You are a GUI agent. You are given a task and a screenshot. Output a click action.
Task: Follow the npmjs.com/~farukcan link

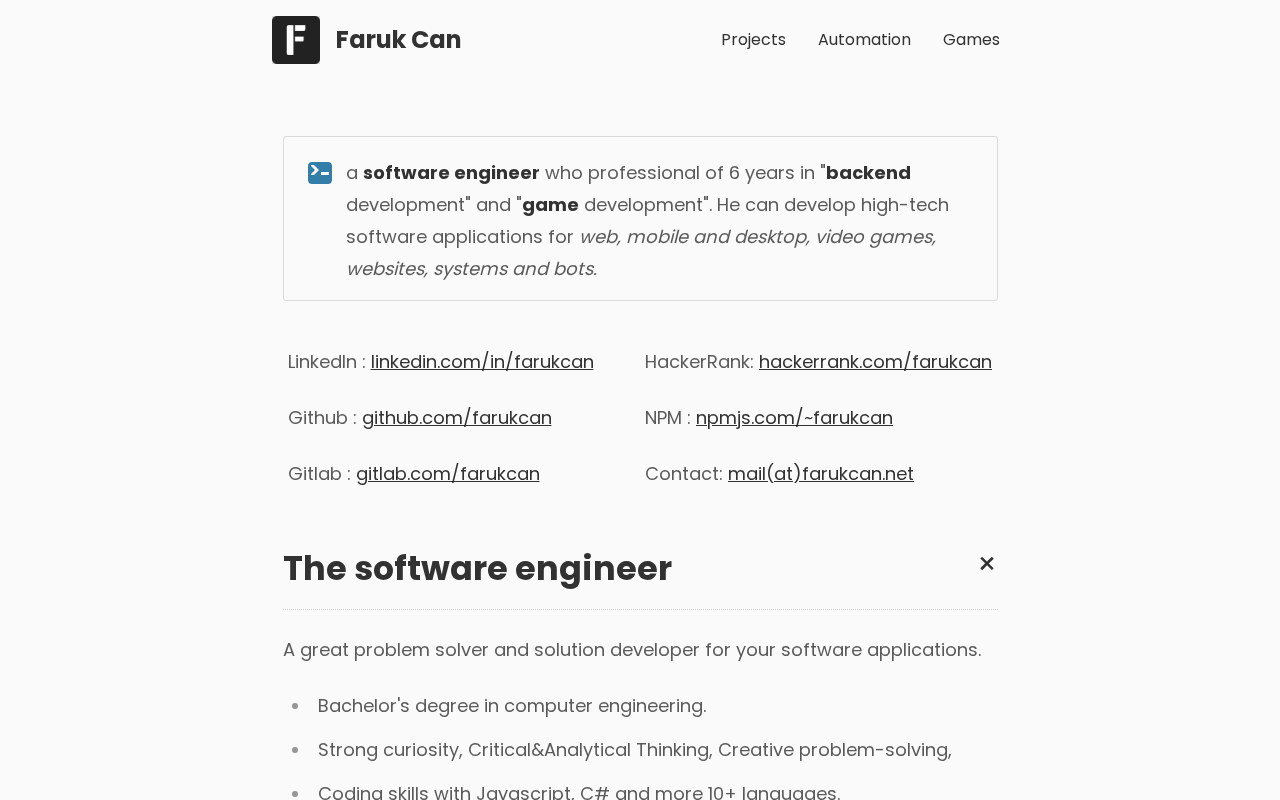coord(794,418)
